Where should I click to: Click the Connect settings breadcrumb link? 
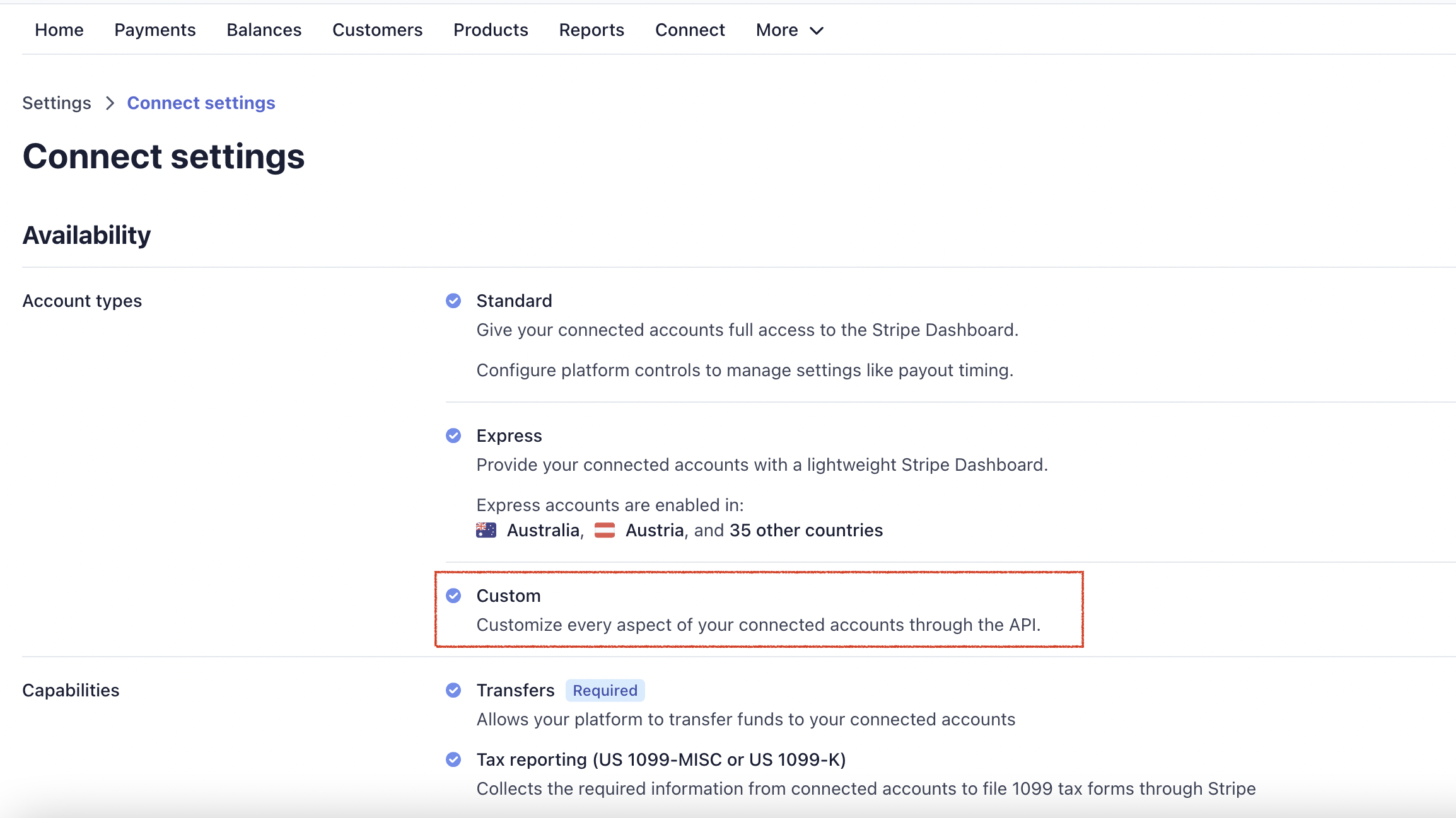coord(201,103)
